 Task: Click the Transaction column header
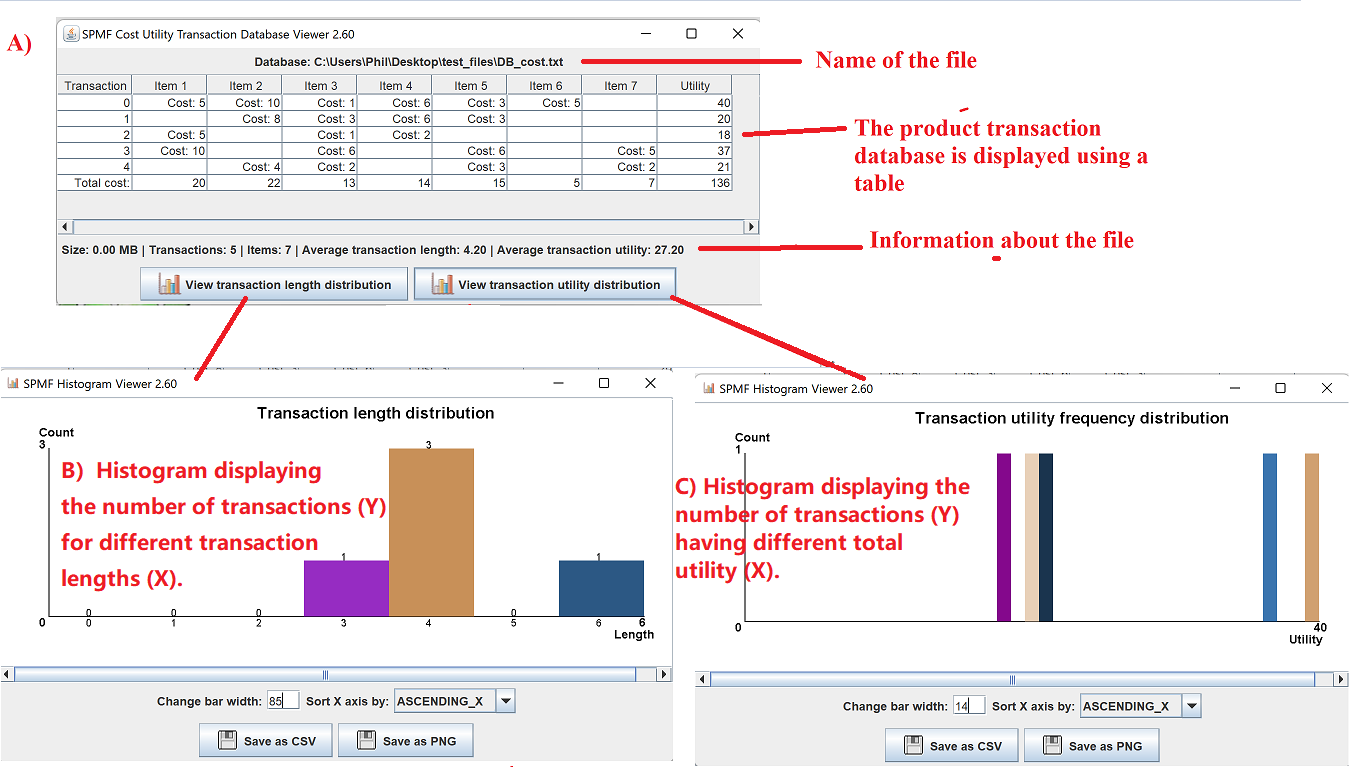[95, 86]
